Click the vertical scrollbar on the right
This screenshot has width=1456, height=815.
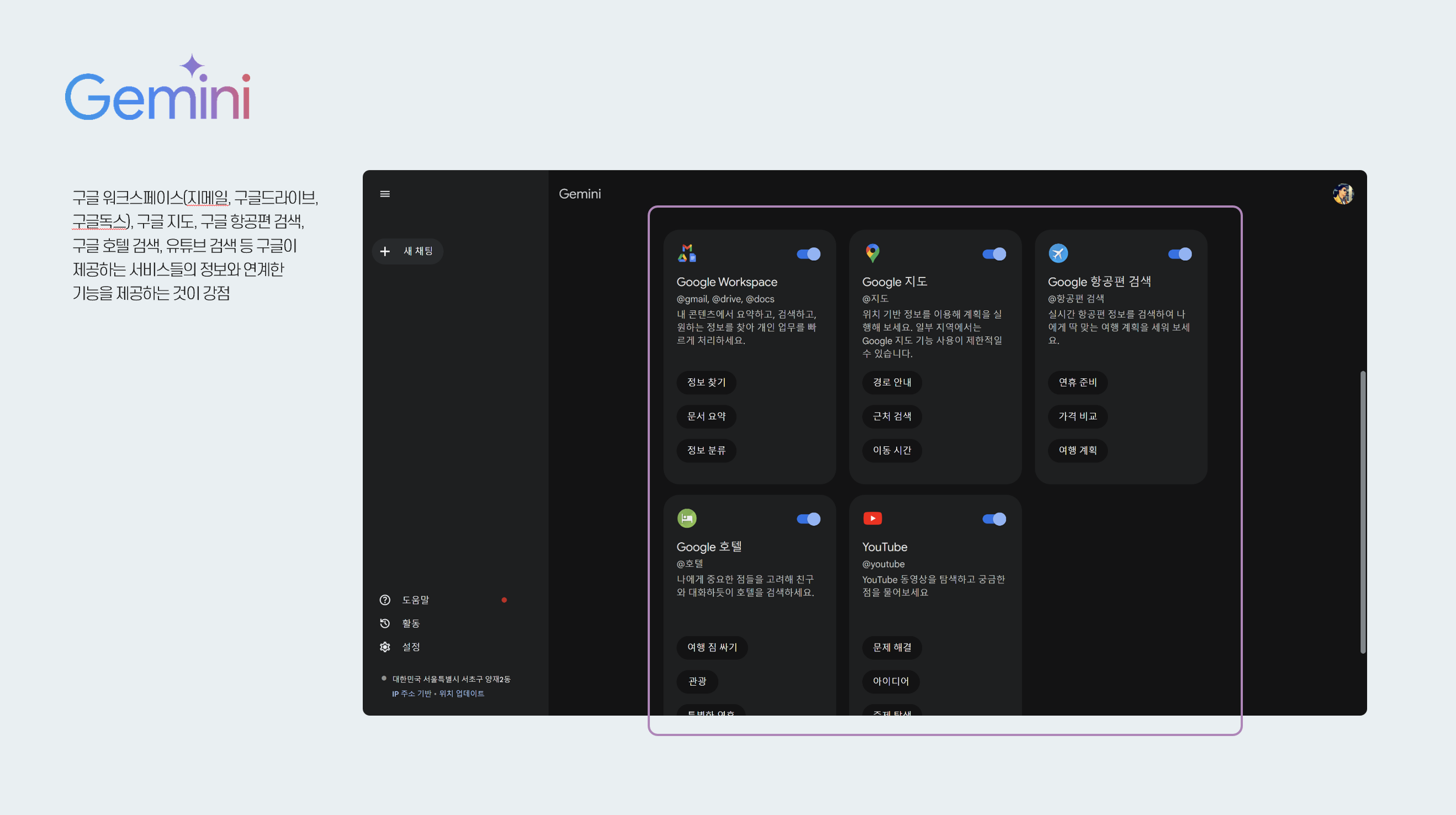1363,512
